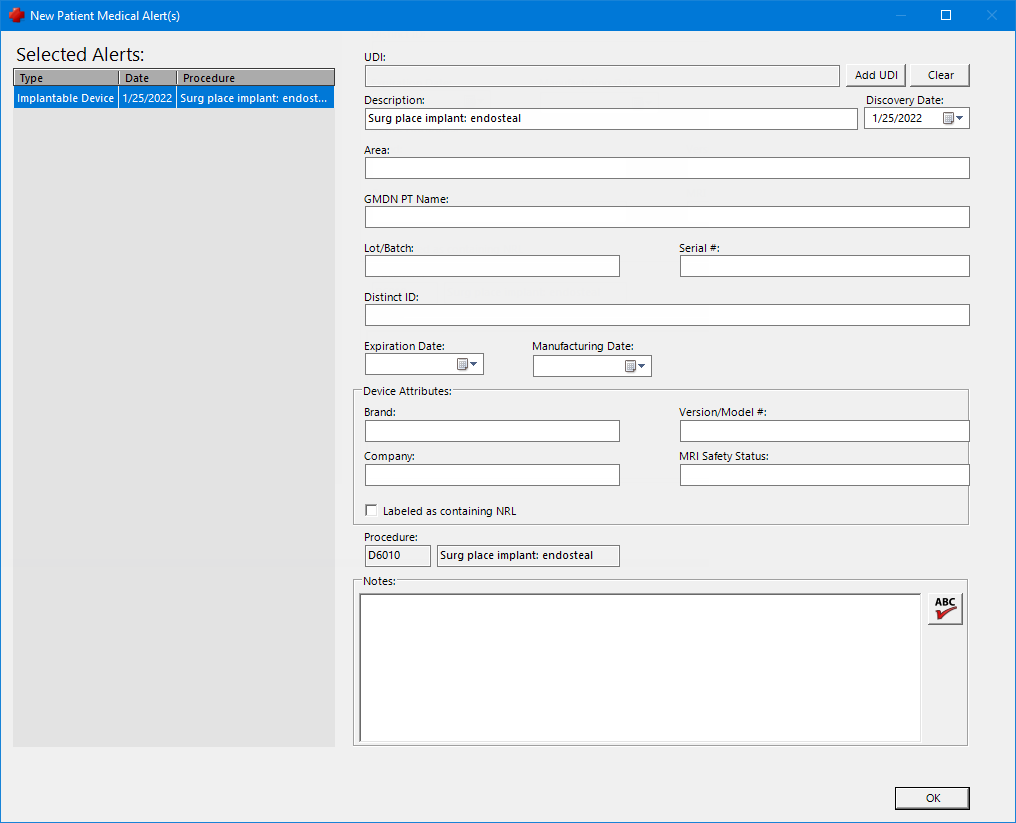
Task: Focus the MRI Safety Status field
Action: tap(824, 475)
